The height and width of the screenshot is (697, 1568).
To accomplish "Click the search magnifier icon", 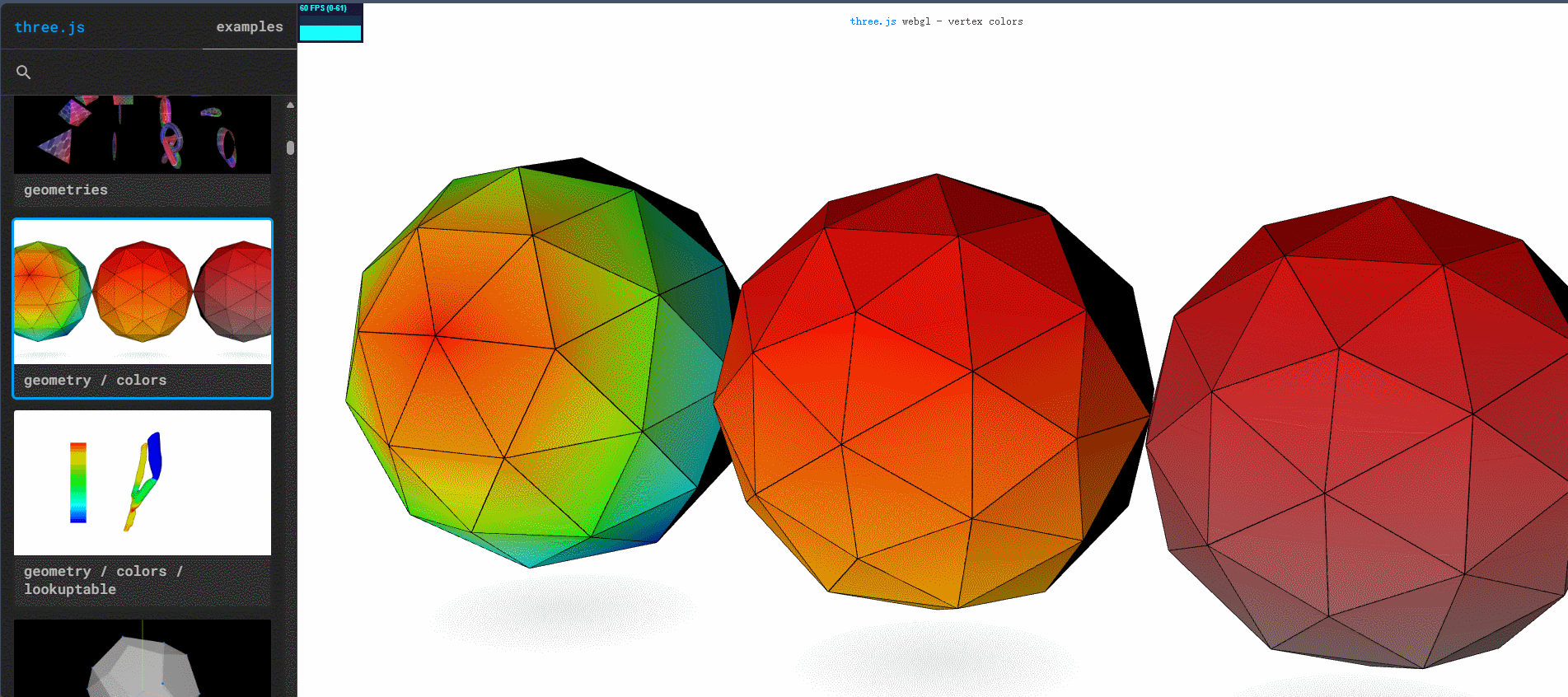I will point(24,73).
